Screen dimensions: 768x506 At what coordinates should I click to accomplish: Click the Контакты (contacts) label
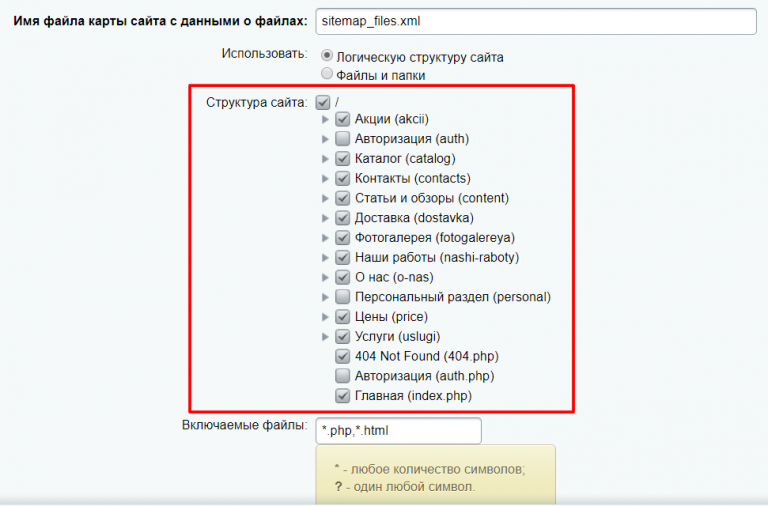[412, 178]
